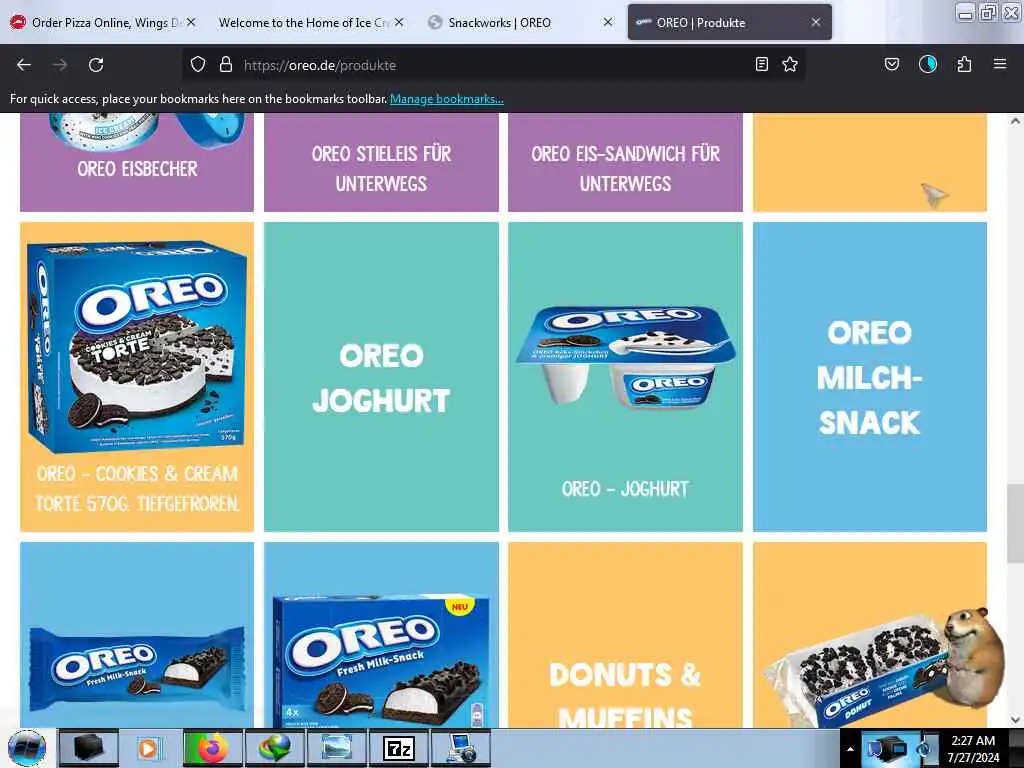1024x768 pixels.
Task: Open the 7-Zip taskbar icon
Action: (x=398, y=748)
